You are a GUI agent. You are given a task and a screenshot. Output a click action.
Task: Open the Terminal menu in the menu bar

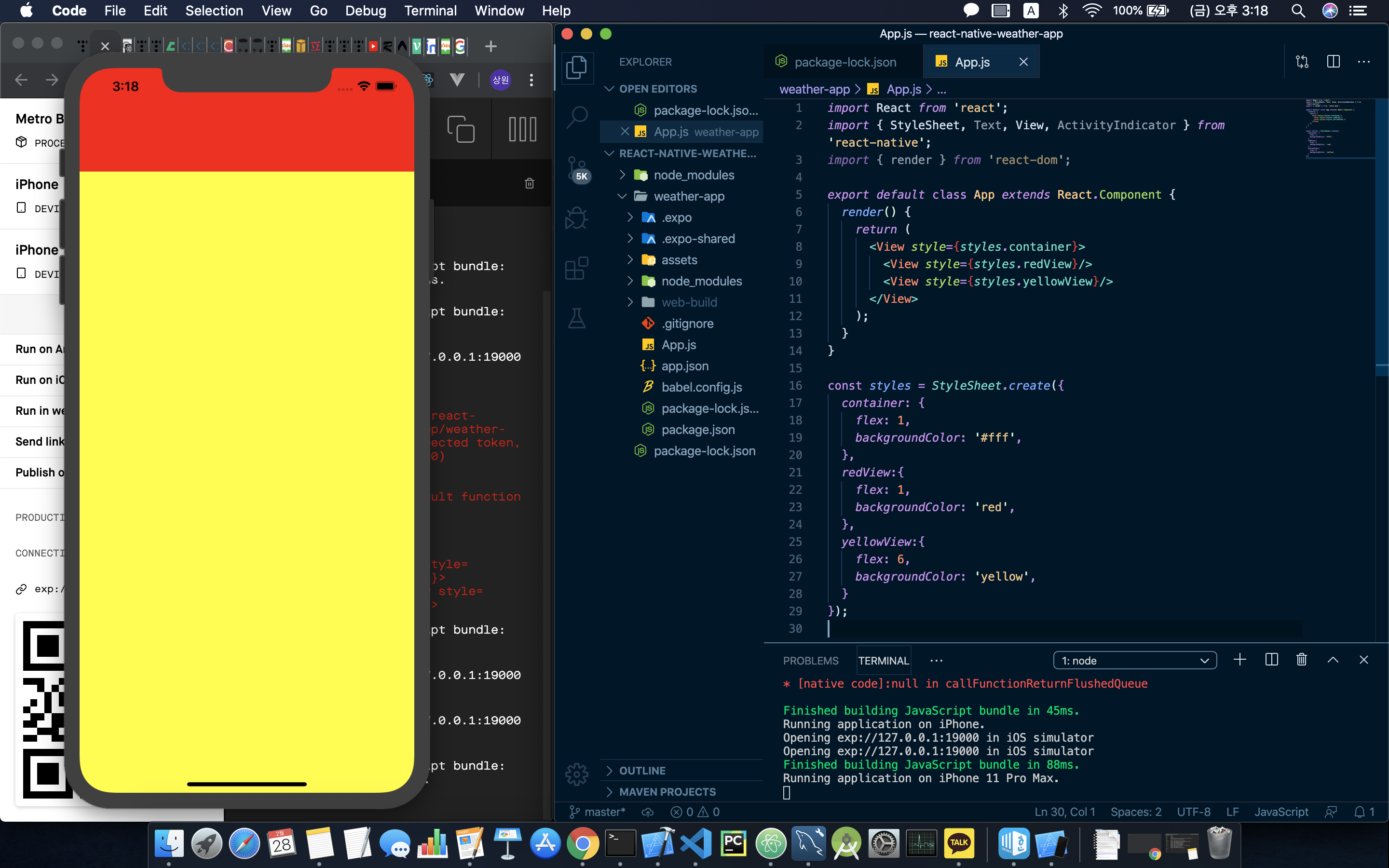click(x=430, y=10)
